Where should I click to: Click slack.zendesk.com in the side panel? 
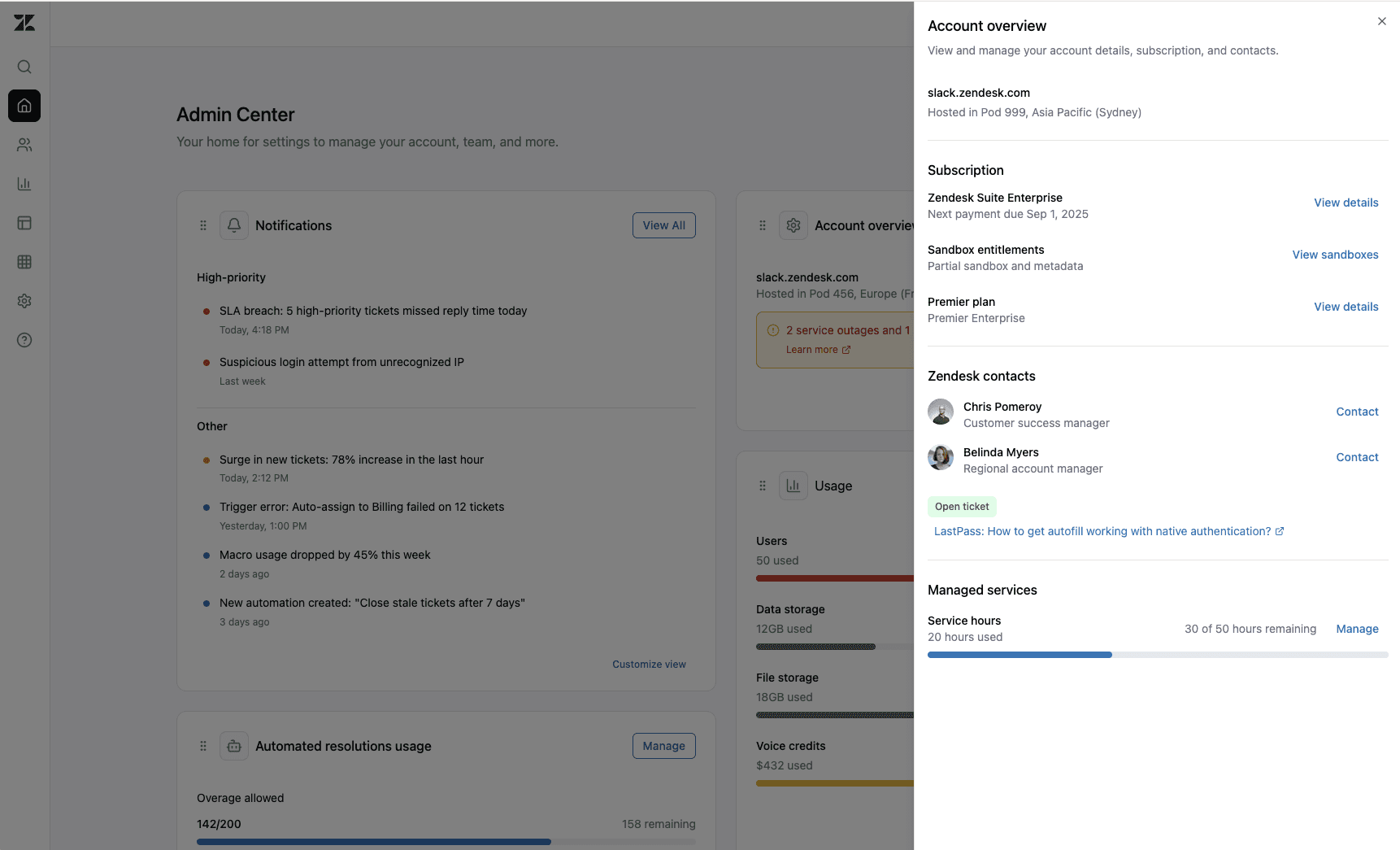pos(979,93)
